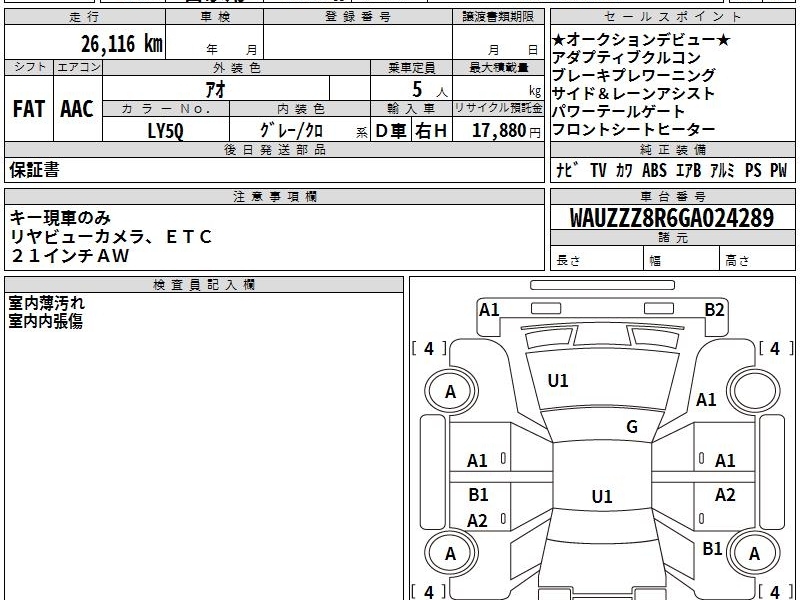The width and height of the screenshot is (800, 600).
Task: Click the 登録番号 header cell
Action: coord(358,17)
